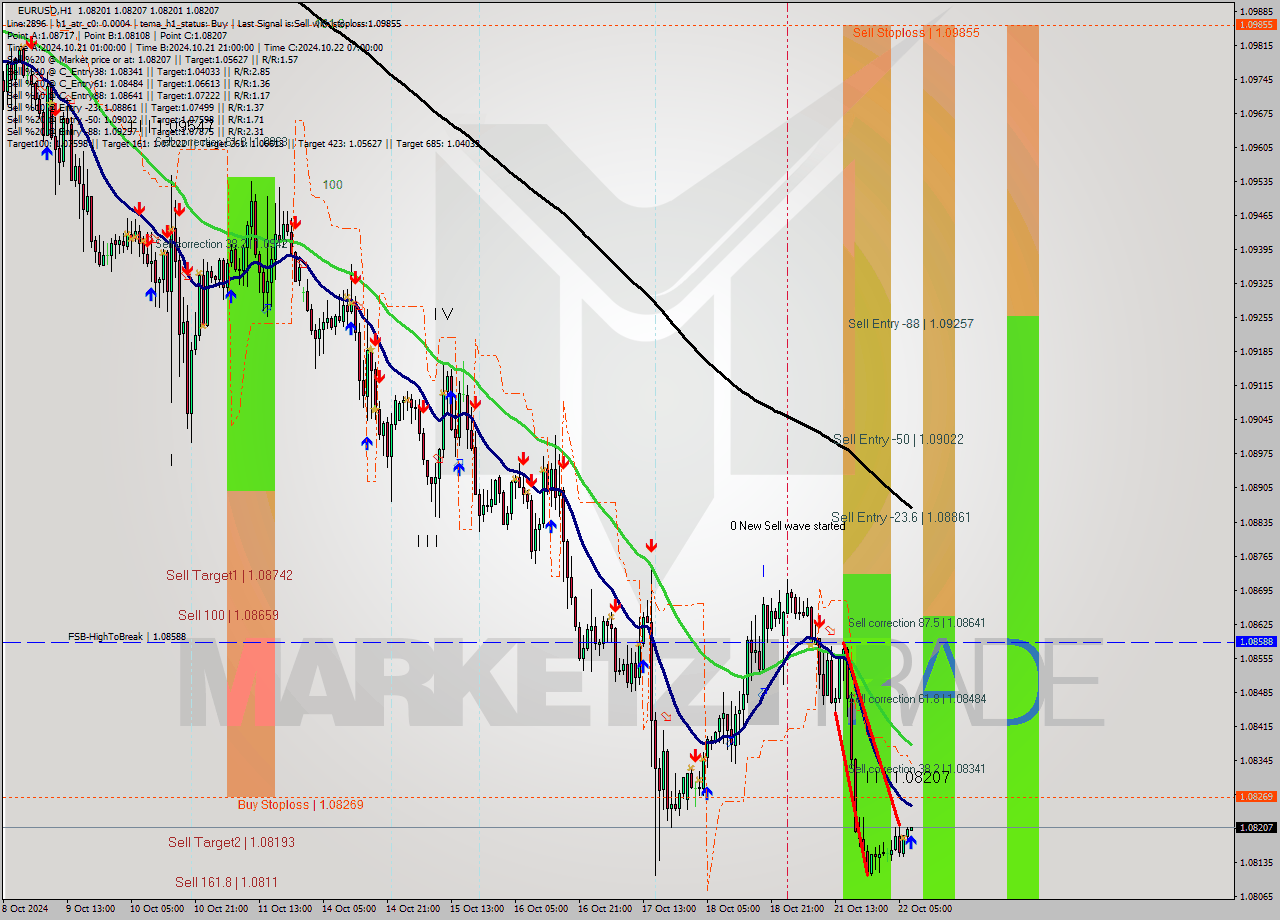Click the red sell arrow above the 17 Oct 13:00 spike

point(651,546)
